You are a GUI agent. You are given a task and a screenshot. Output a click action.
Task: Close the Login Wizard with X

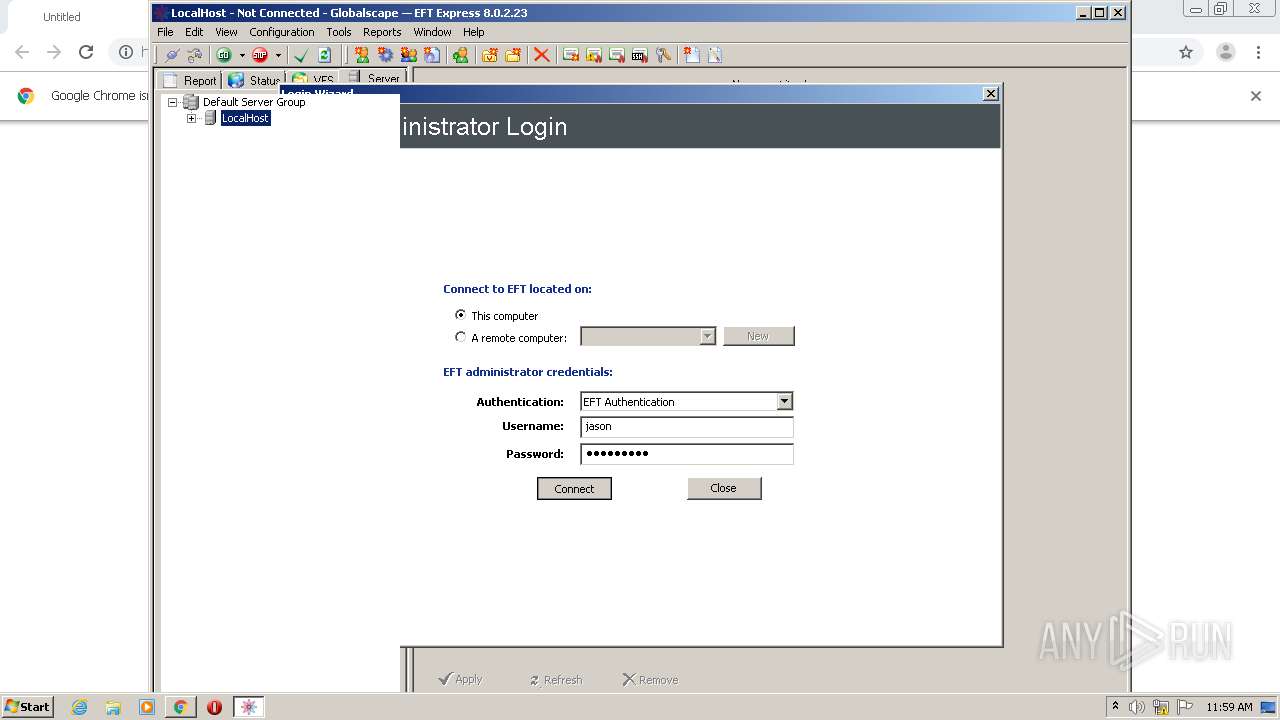[991, 94]
